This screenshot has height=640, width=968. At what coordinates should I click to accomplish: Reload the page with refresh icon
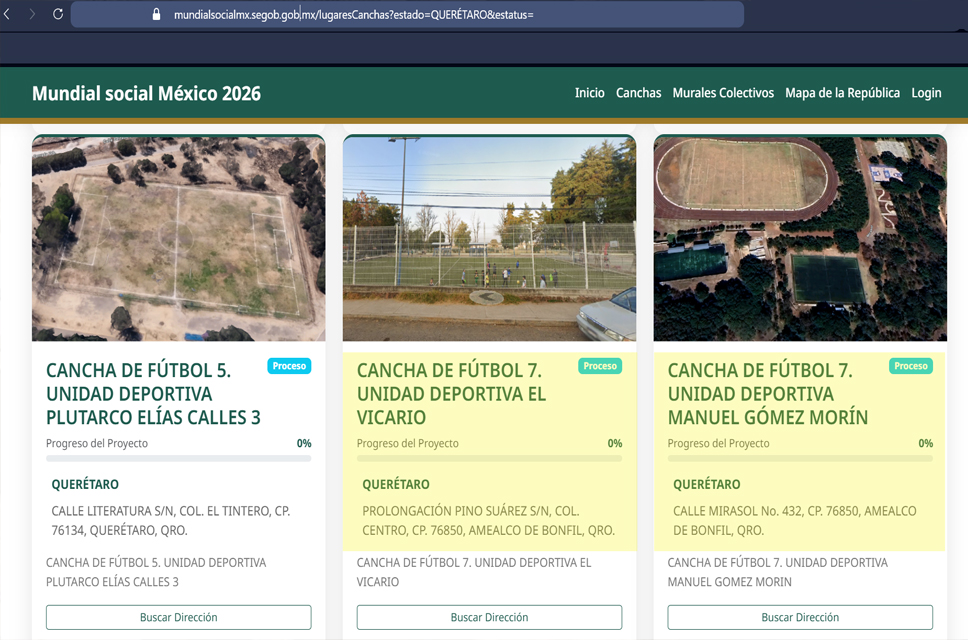click(57, 14)
